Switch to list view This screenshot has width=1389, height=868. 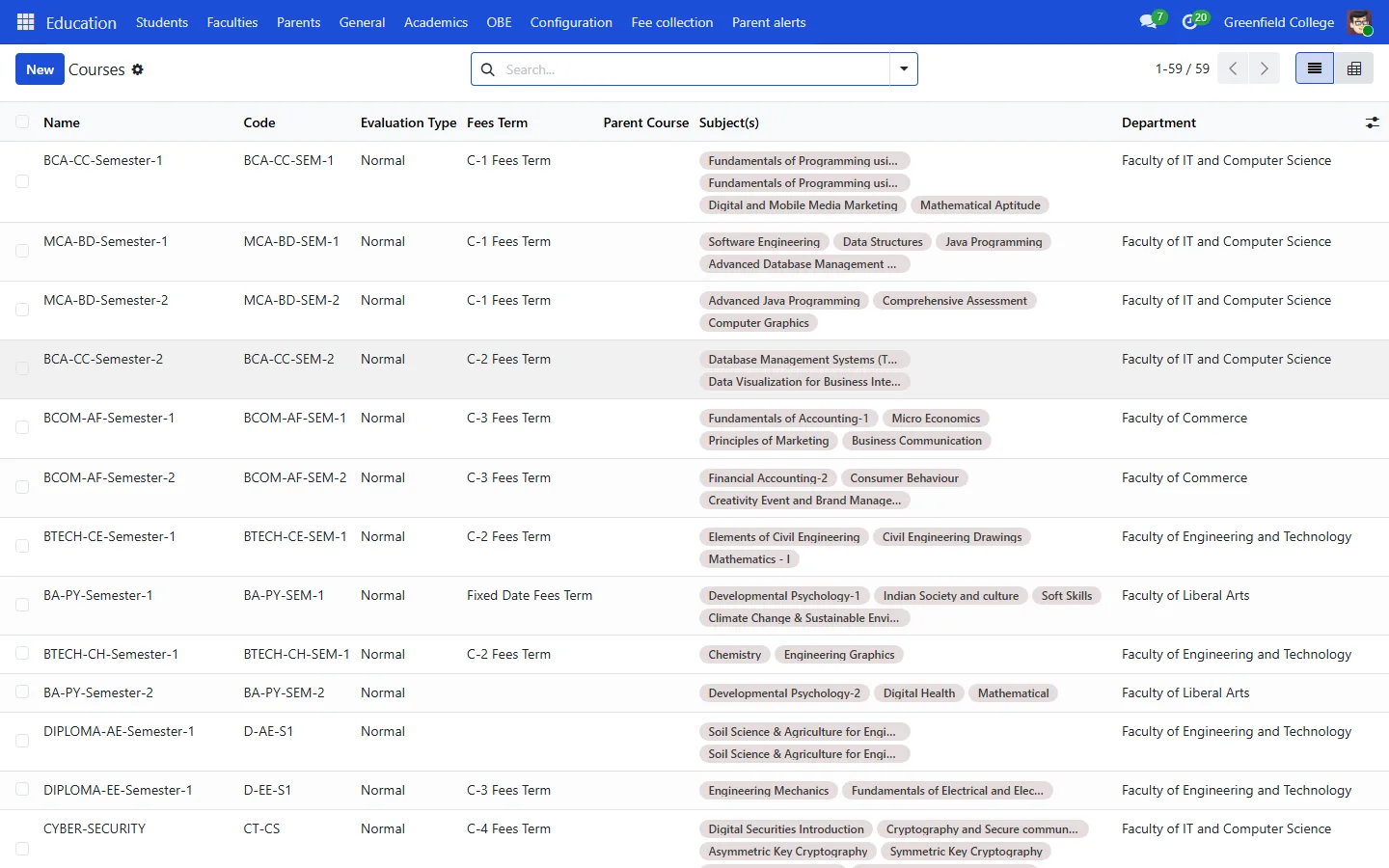coord(1315,68)
